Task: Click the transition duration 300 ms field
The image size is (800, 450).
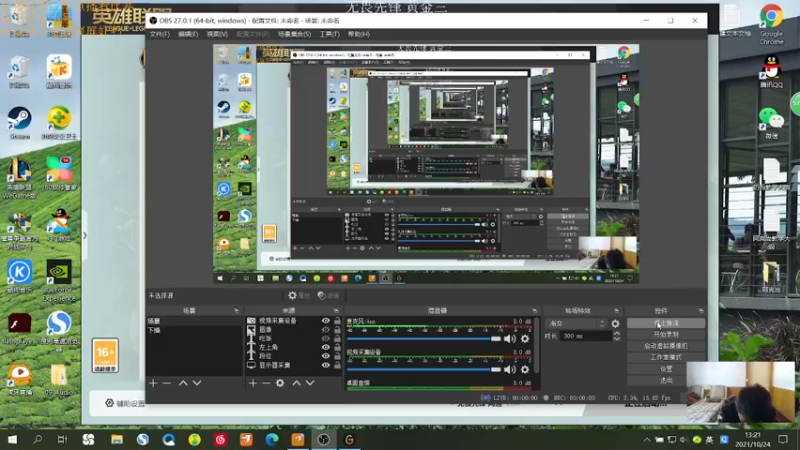Action: (586, 336)
